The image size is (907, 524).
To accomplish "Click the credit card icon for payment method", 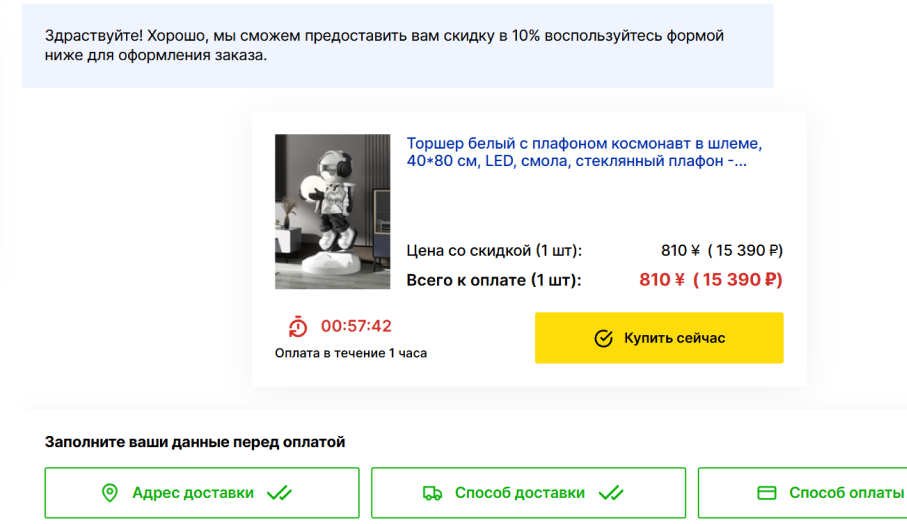I will [767, 493].
